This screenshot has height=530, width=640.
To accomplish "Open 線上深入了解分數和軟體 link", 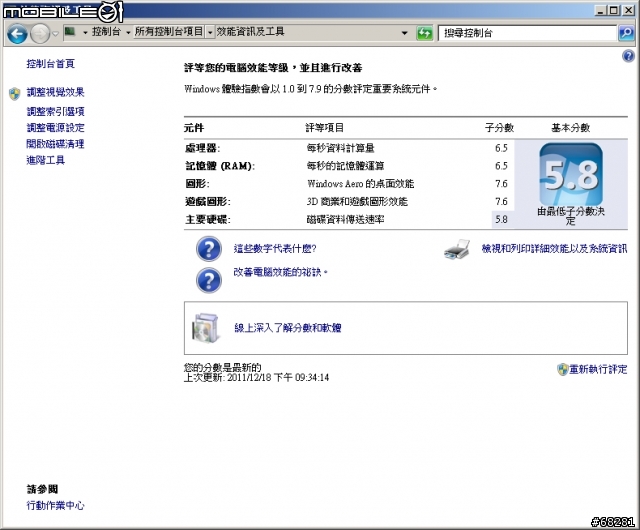I will pos(288,328).
